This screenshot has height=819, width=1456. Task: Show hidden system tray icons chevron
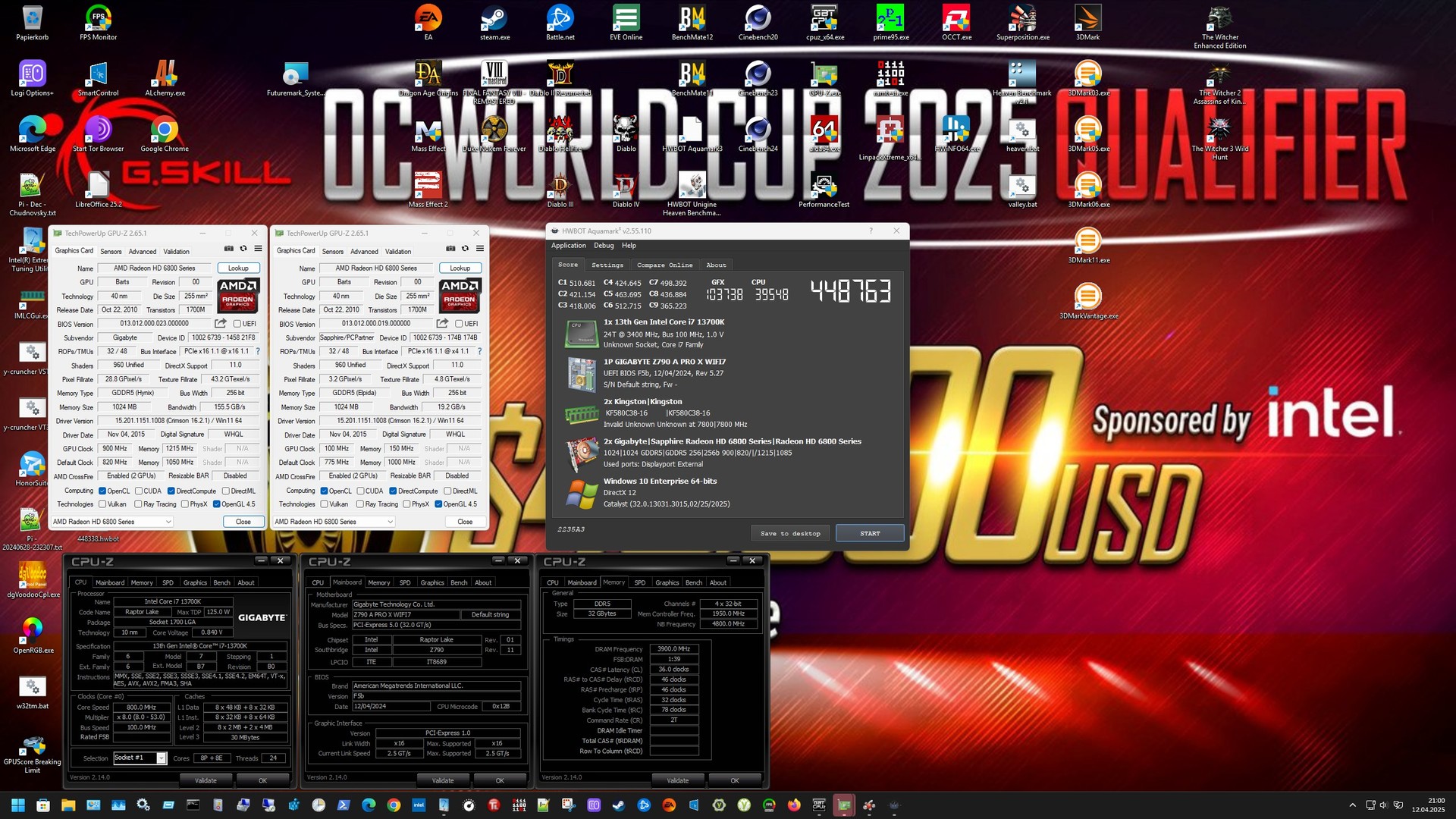1352,805
